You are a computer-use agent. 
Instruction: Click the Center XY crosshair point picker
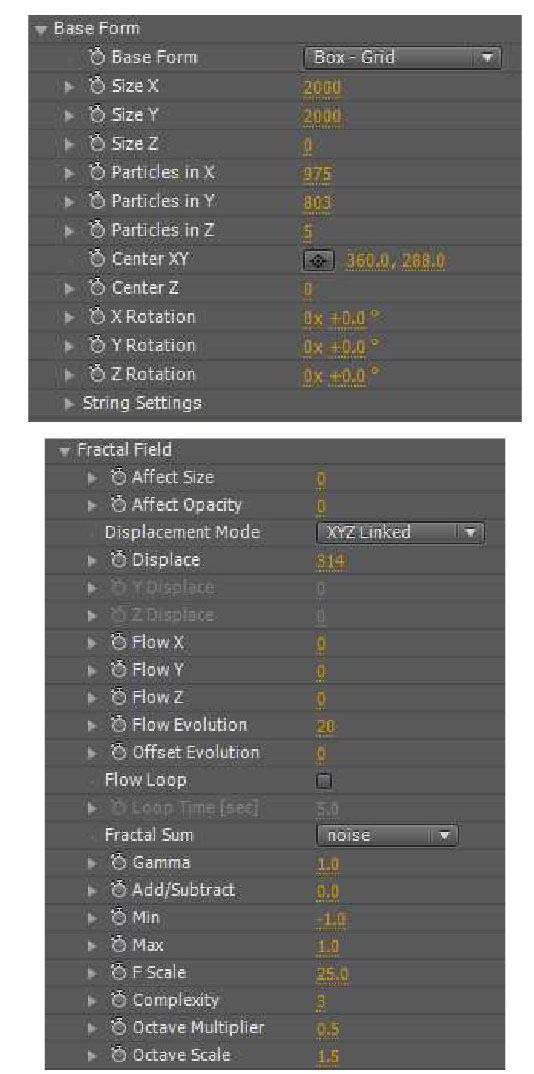click(318, 260)
